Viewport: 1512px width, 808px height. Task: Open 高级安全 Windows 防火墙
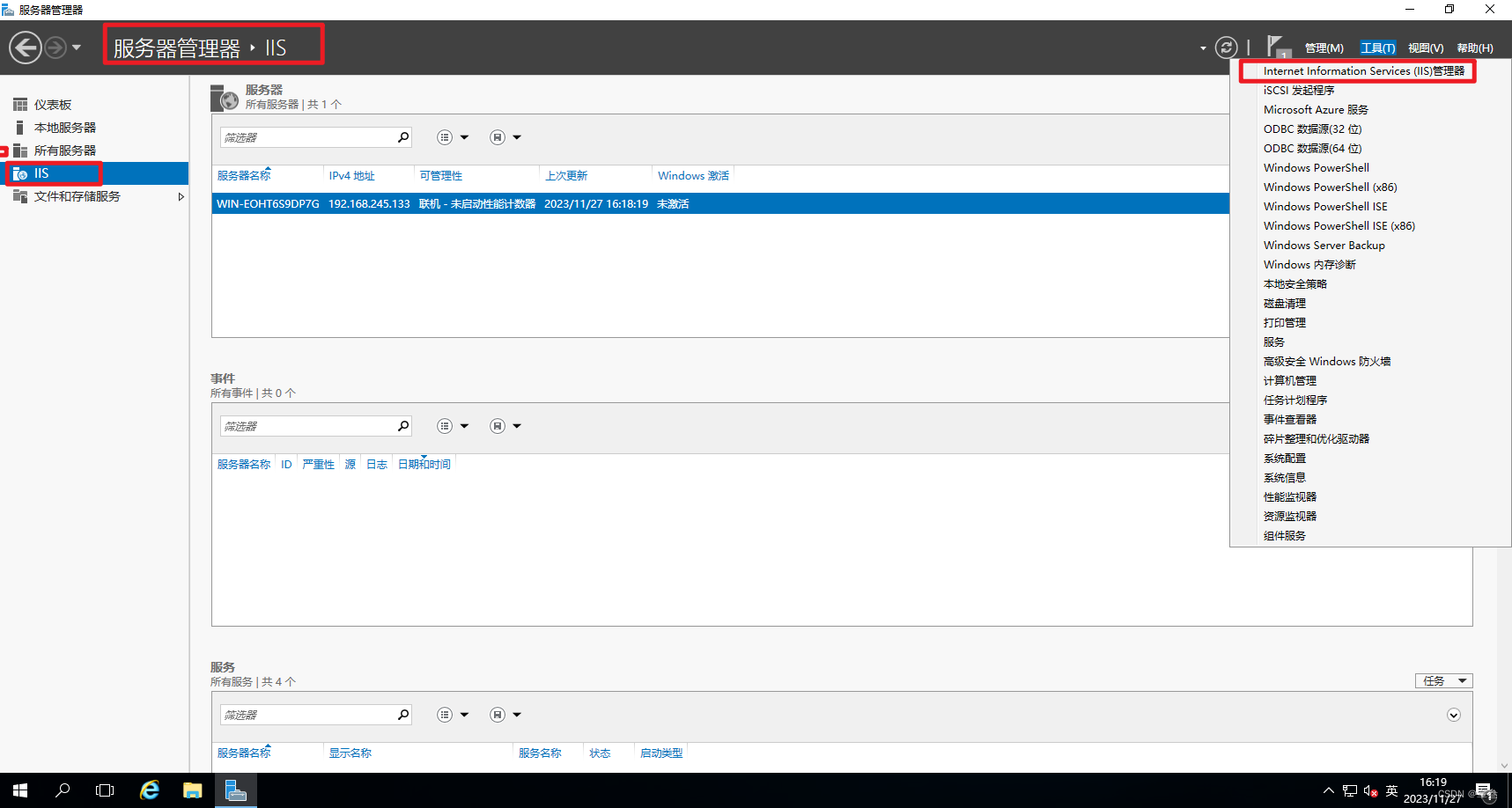[x=1327, y=362]
